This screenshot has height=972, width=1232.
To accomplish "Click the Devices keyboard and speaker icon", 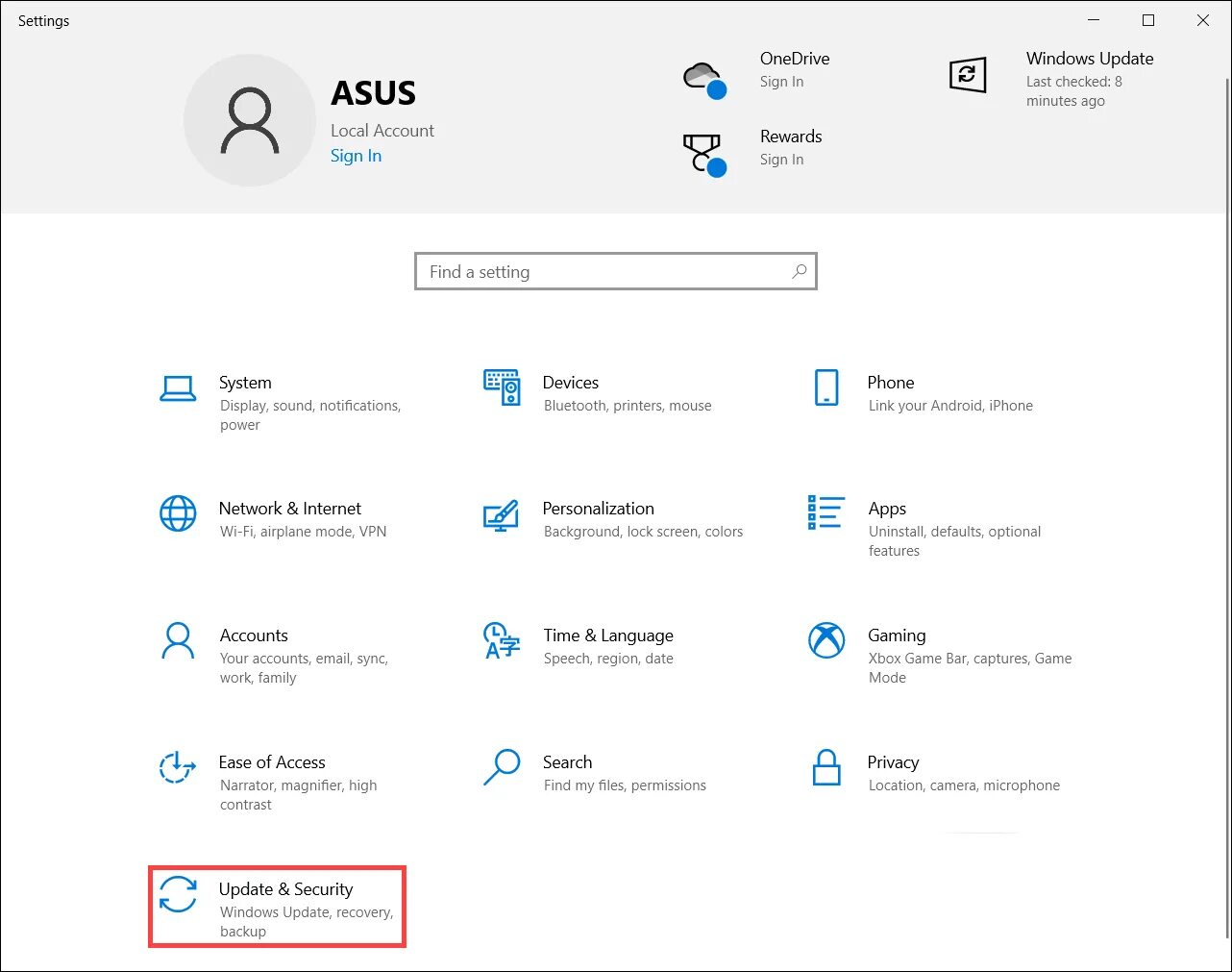I will 502,387.
